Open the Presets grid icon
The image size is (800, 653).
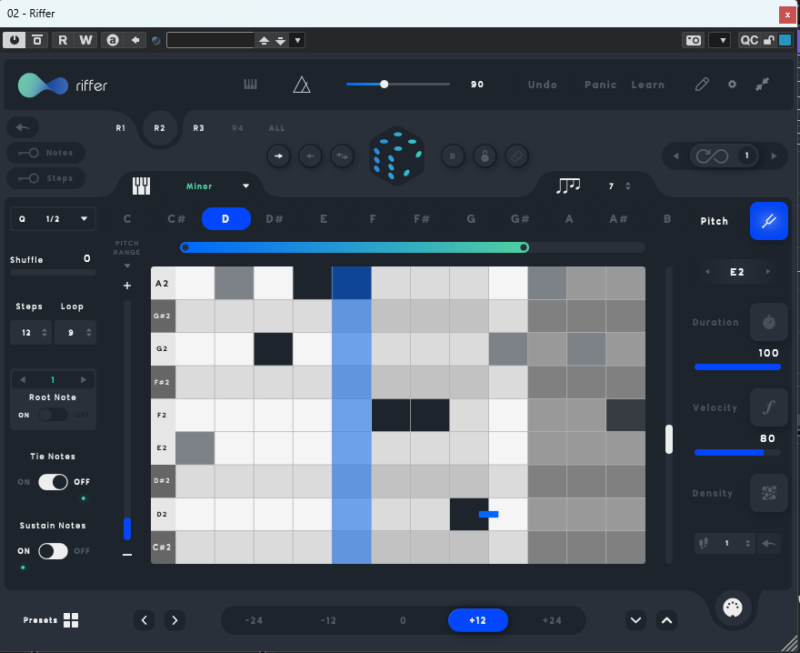pos(71,620)
